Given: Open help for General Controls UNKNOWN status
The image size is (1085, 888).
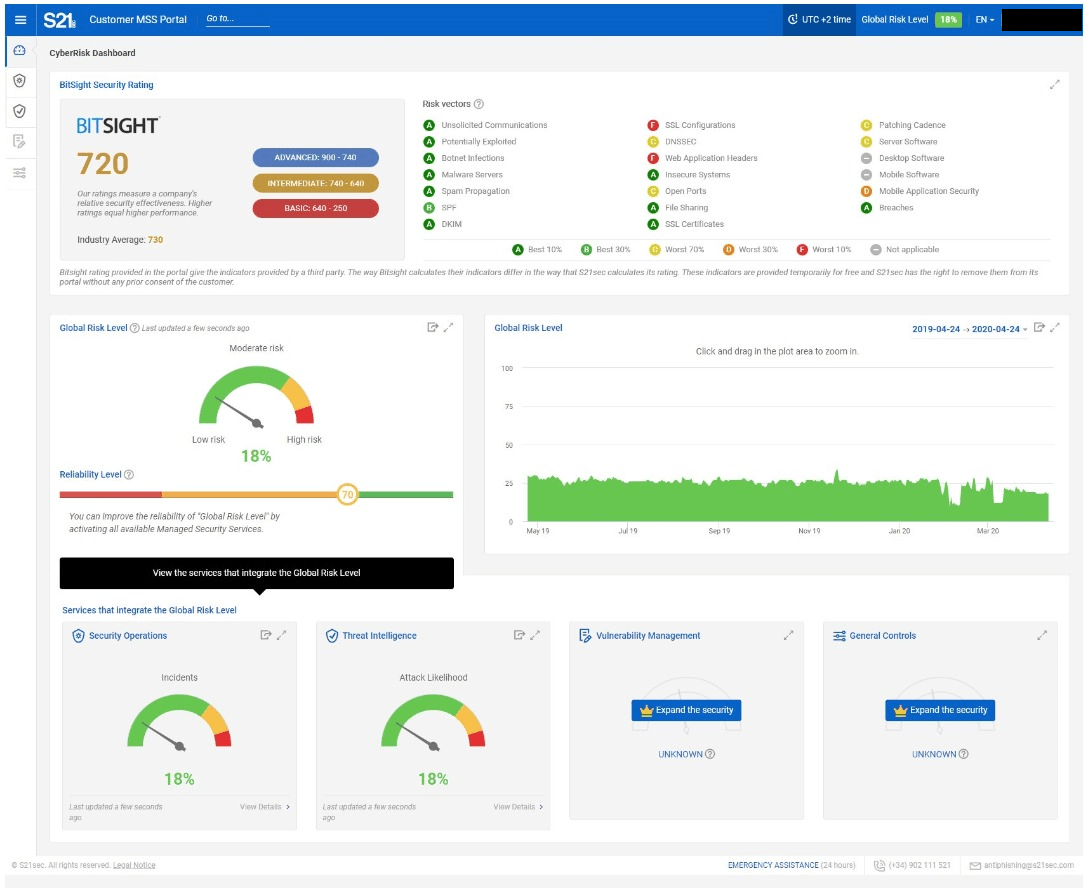Looking at the screenshot, I should (x=964, y=754).
